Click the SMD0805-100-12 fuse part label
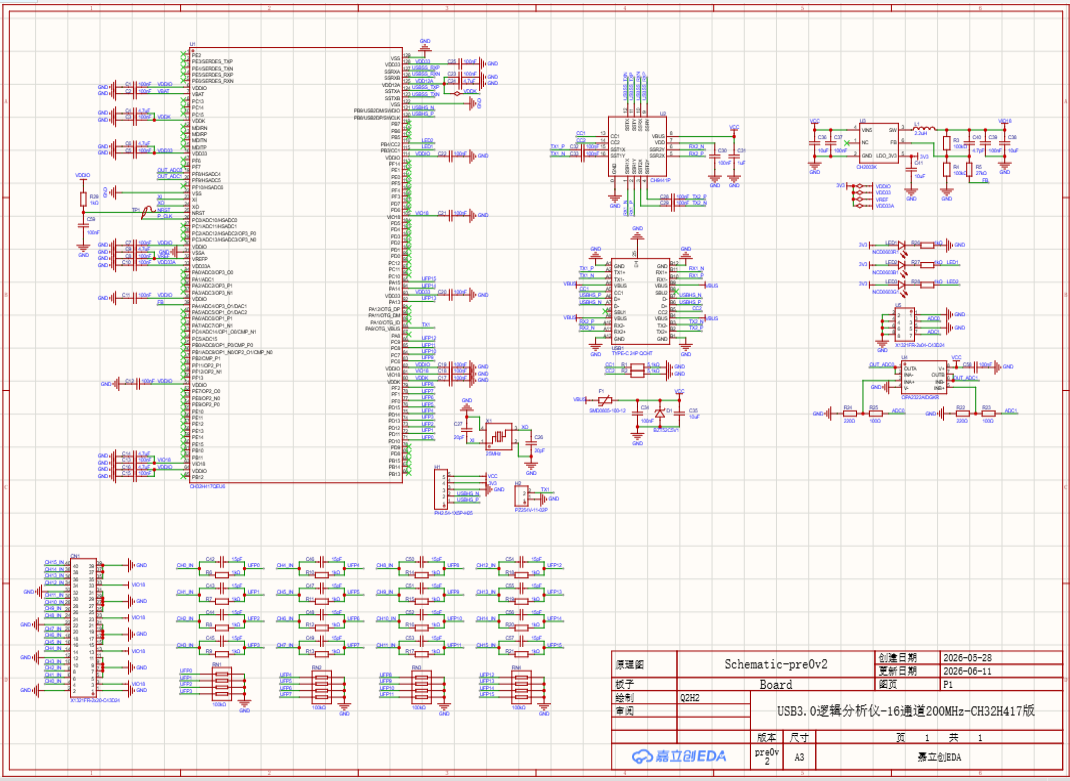Screen dimensions: 1070x781 click(x=607, y=410)
